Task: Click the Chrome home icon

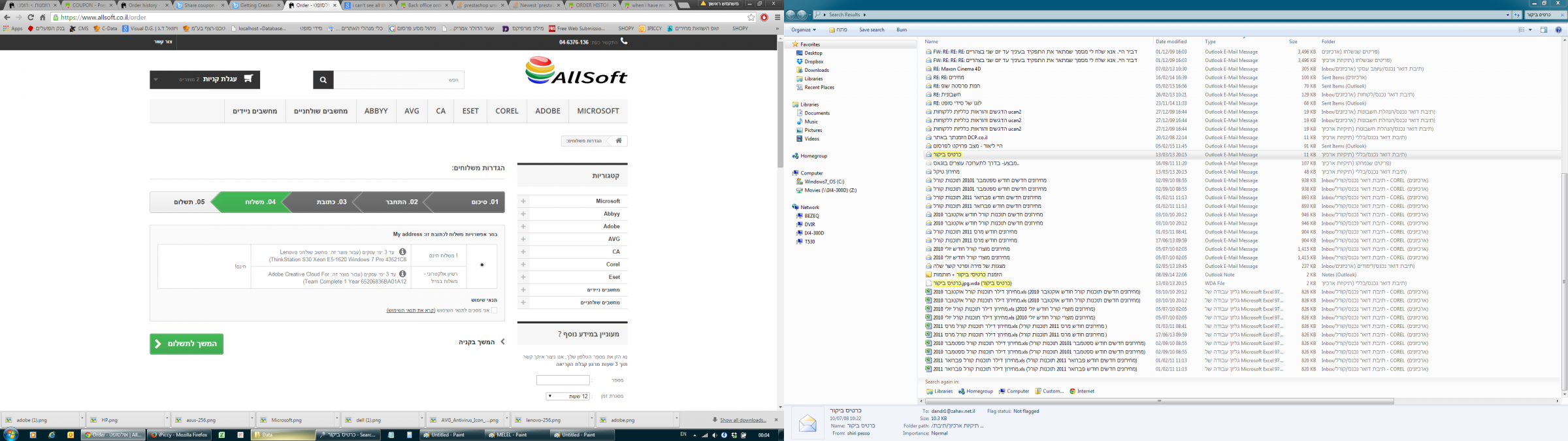Action: [43, 18]
